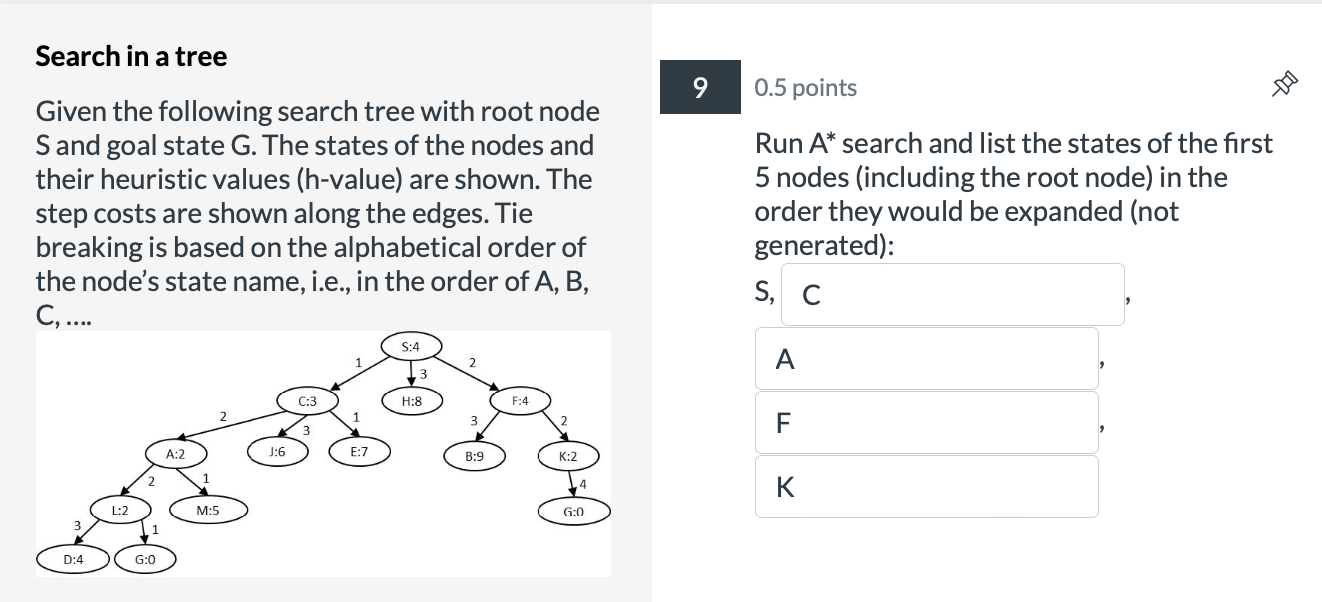
Task: Click the answer field containing F
Action: click(x=926, y=422)
